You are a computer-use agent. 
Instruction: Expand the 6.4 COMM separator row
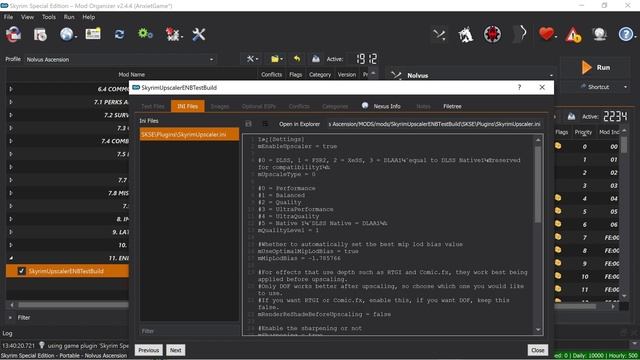pos(11,89)
